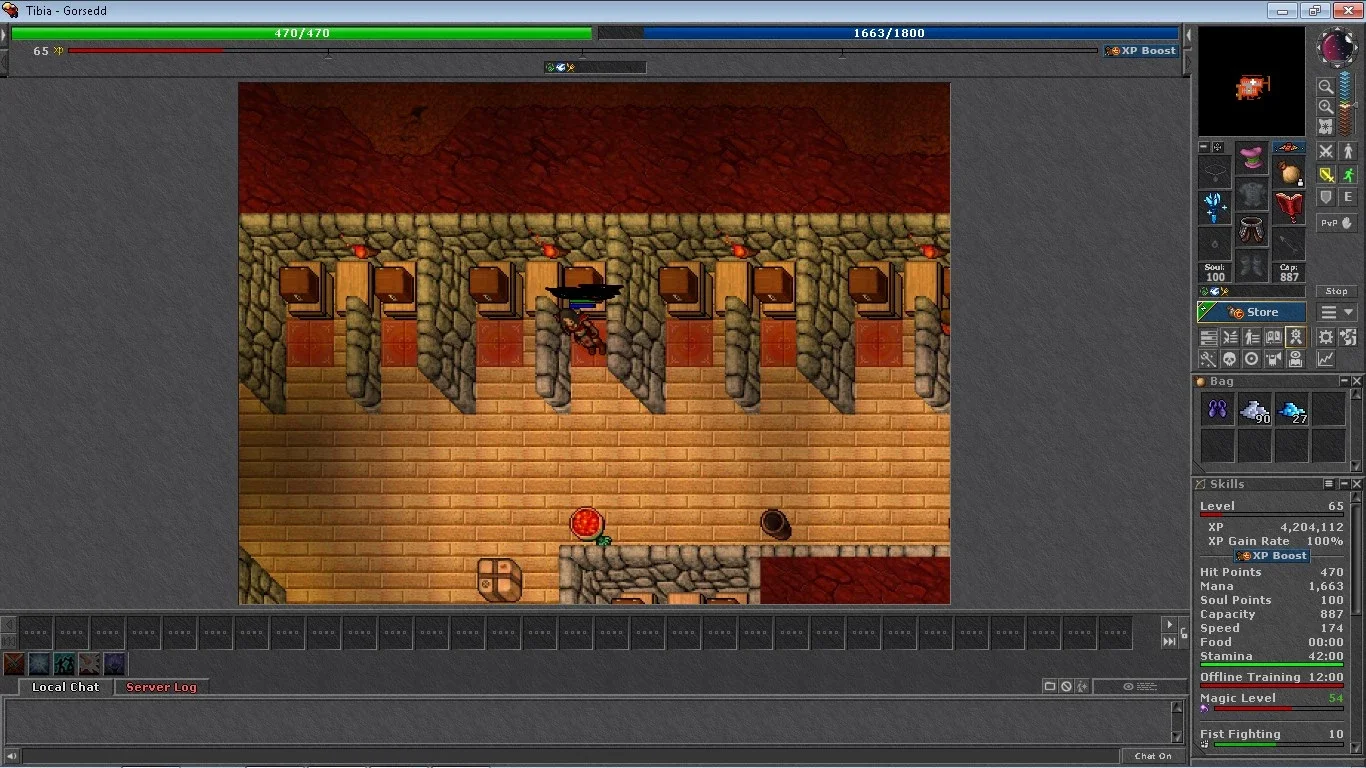Open the bestiary monster icon
Viewport: 1366px width, 768px height.
point(1274,359)
